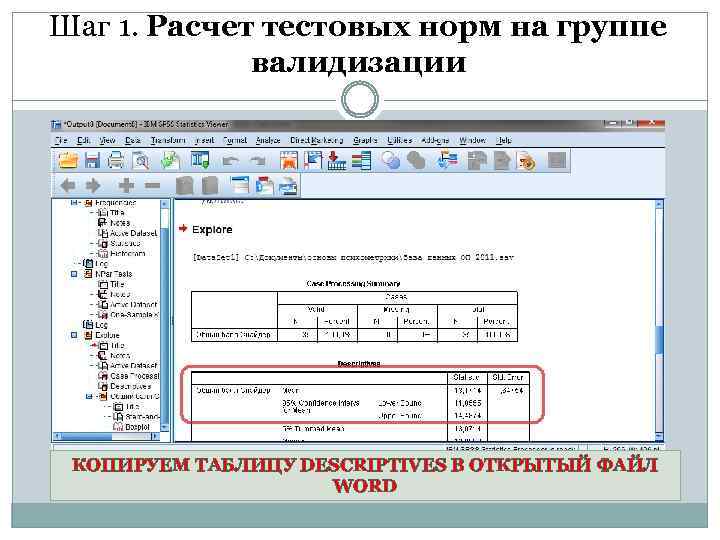Image resolution: width=720 pixels, height=540 pixels.
Task: Click the grey overlapping circles toolbar icon
Action: tap(416, 161)
